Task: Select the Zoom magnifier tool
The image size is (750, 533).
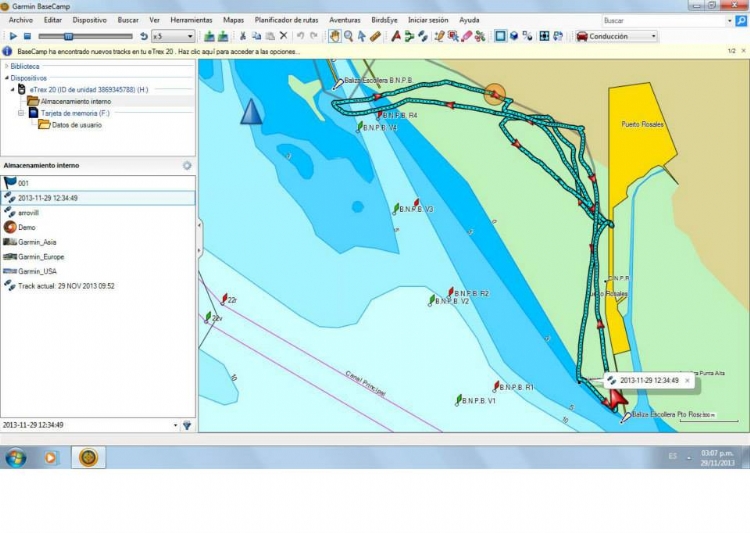Action: 349,36
